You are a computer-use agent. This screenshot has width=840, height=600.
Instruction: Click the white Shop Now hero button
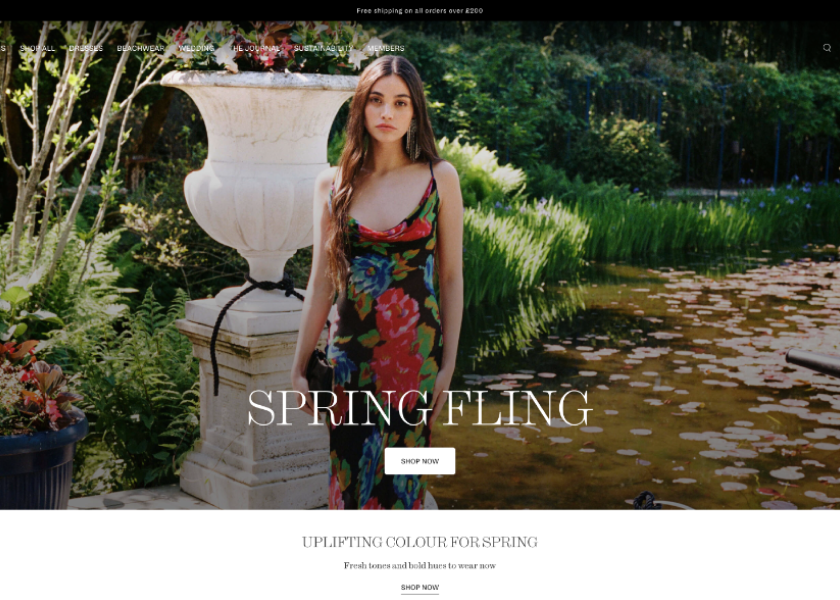[x=419, y=461]
